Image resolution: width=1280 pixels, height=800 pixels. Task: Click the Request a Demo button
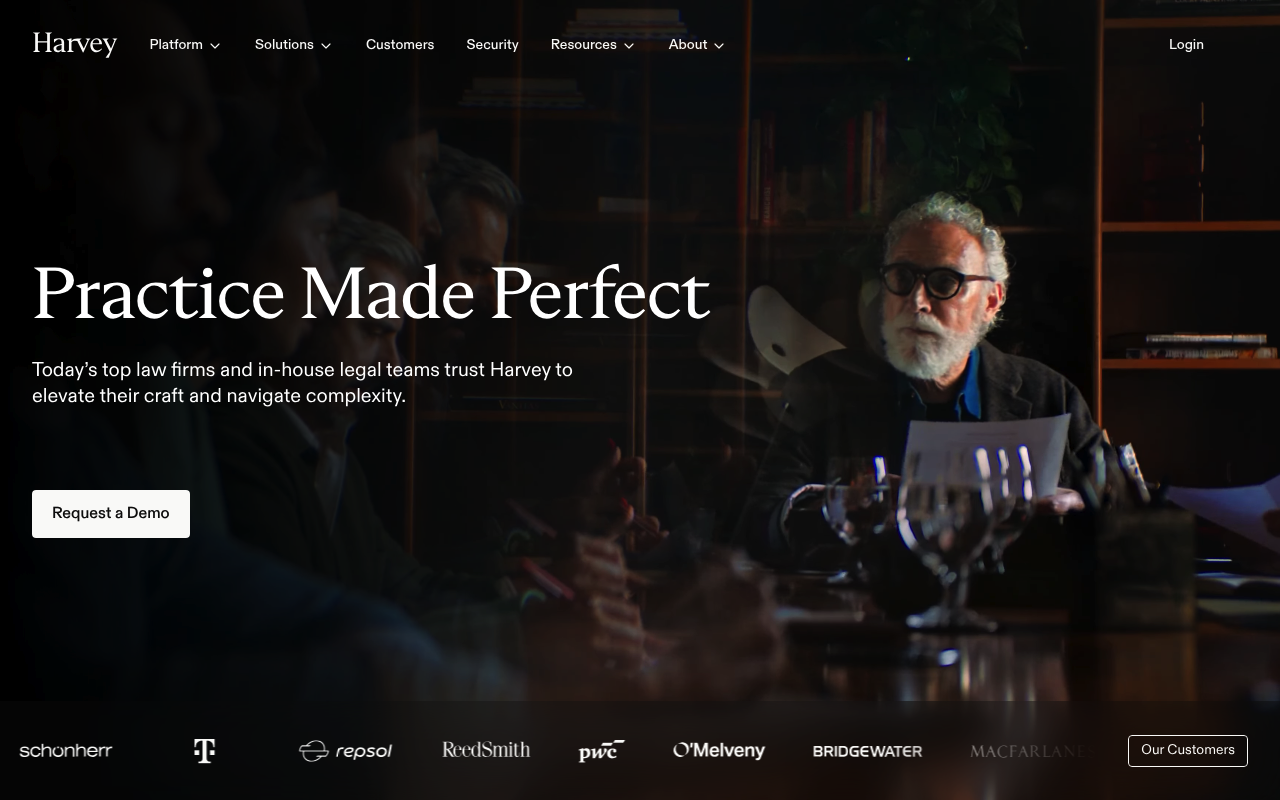[111, 514]
